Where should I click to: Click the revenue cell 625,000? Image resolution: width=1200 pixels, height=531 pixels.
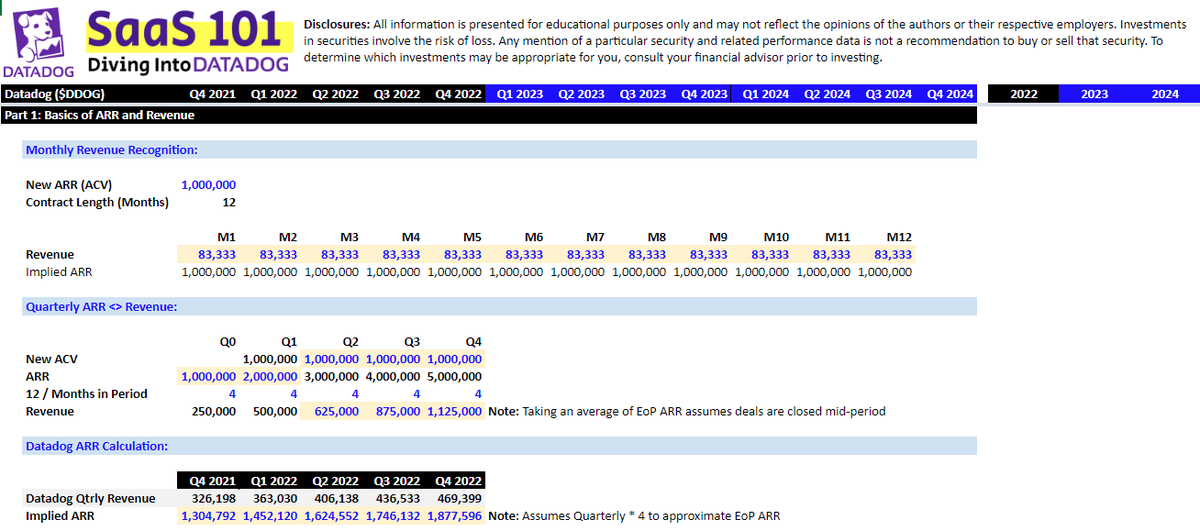click(336, 411)
